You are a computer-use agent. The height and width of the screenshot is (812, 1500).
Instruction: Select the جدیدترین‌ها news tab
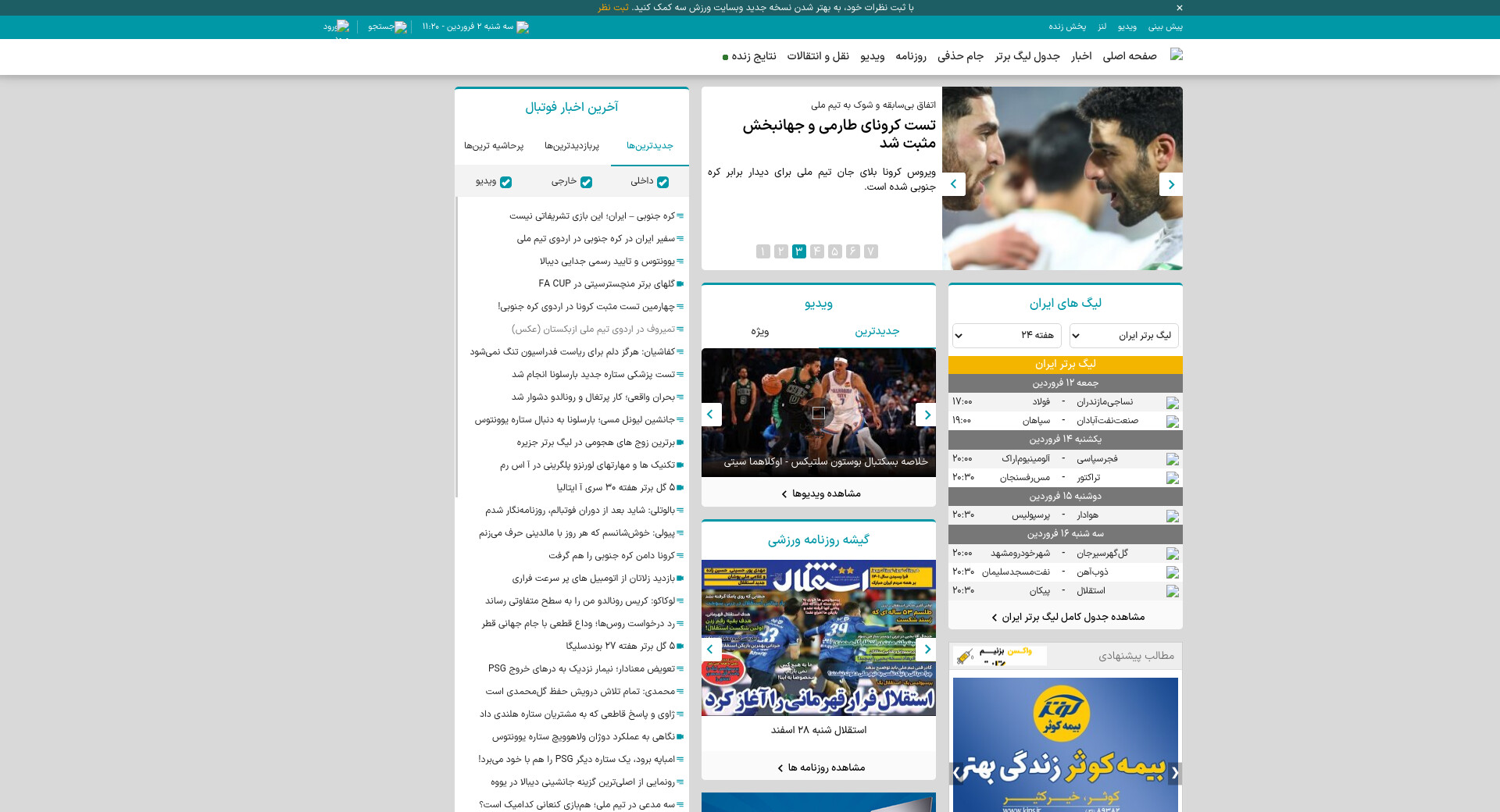[x=650, y=146]
